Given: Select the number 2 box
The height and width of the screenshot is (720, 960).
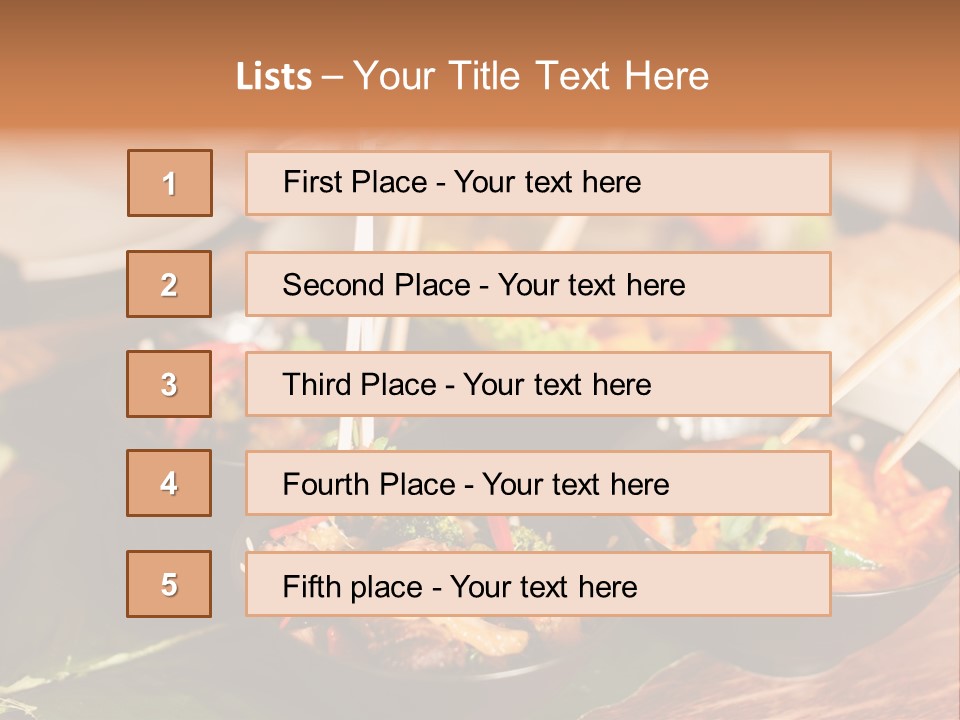Looking at the screenshot, I should [169, 284].
